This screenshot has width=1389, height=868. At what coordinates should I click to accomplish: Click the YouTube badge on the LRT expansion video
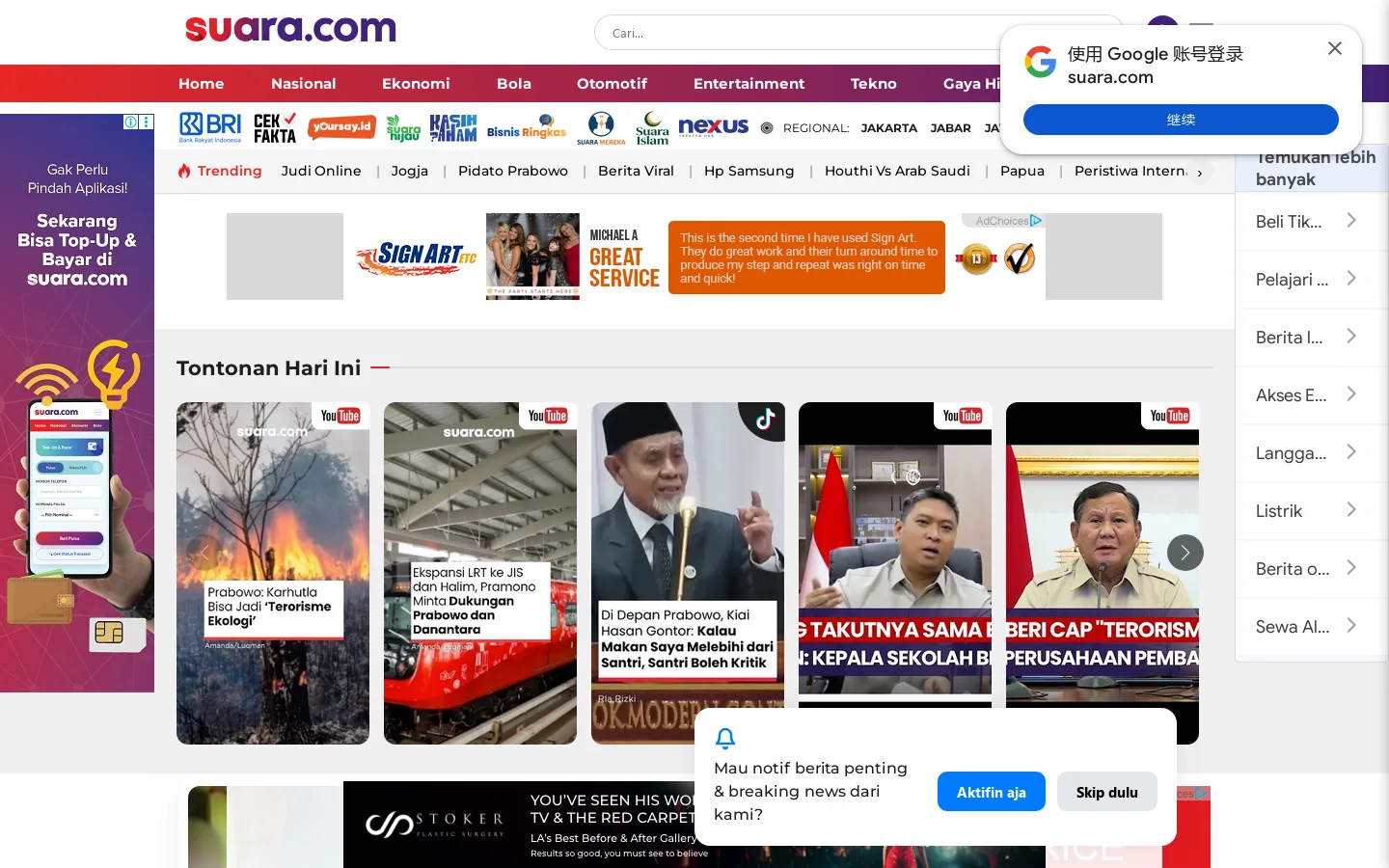[547, 416]
